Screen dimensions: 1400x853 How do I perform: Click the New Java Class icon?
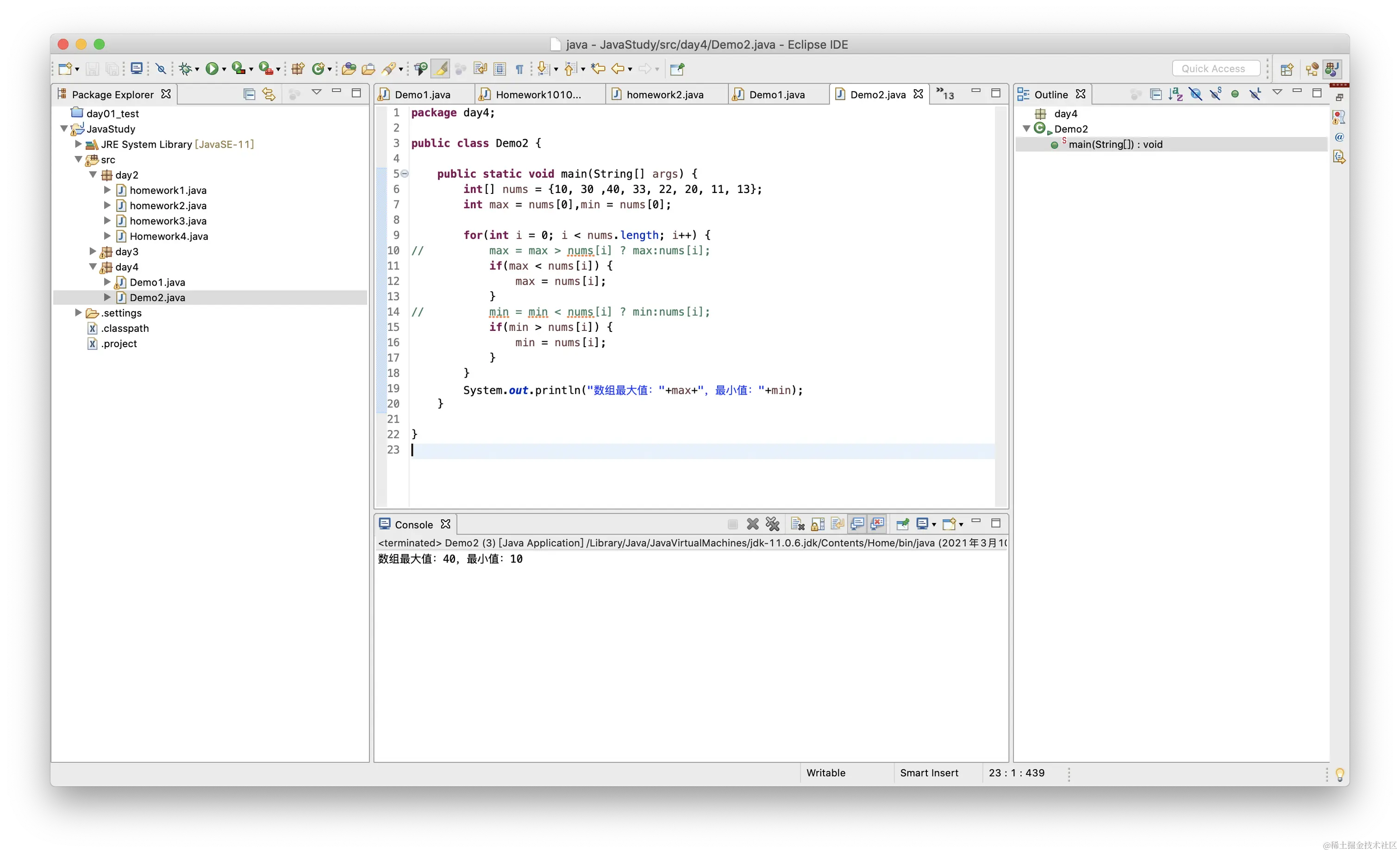[318, 68]
